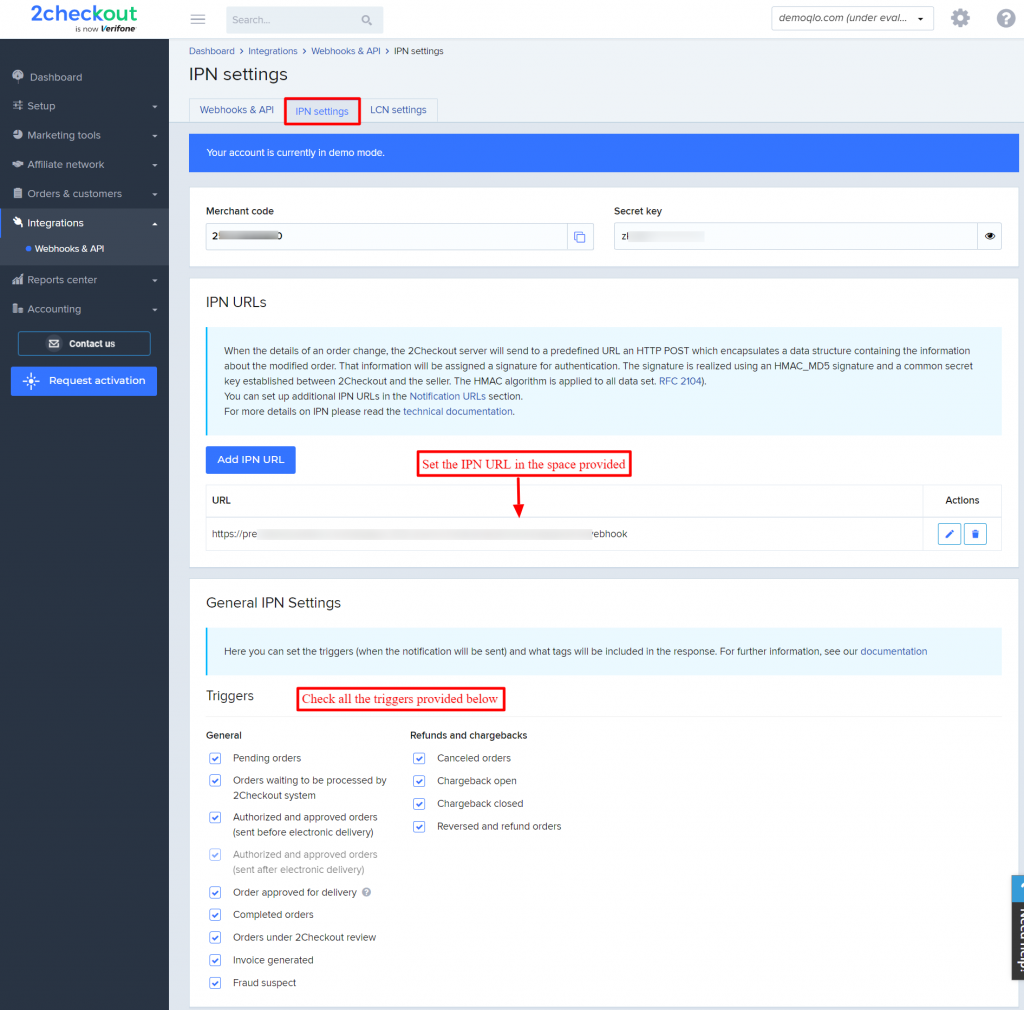Edit the IPN URL with pencil icon
The width and height of the screenshot is (1024, 1010).
(949, 534)
